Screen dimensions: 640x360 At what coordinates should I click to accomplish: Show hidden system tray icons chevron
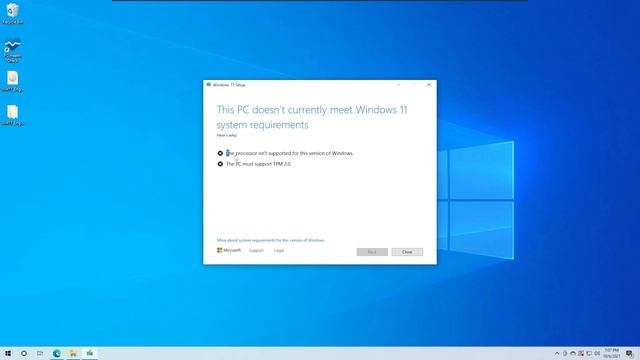(x=557, y=353)
